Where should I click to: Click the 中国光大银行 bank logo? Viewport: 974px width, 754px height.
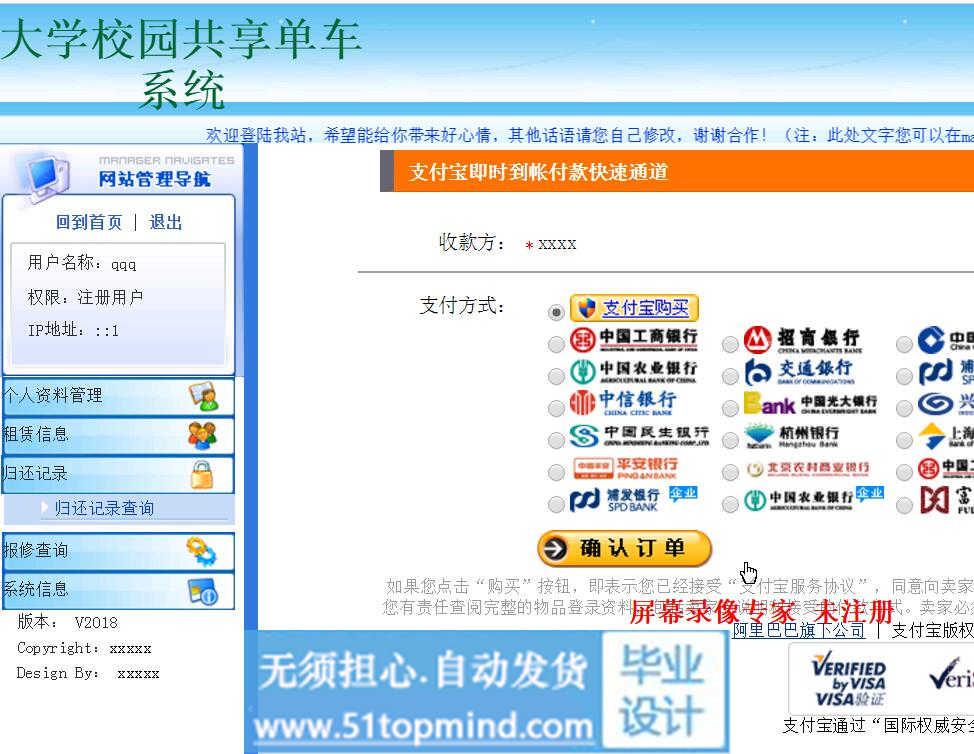811,403
